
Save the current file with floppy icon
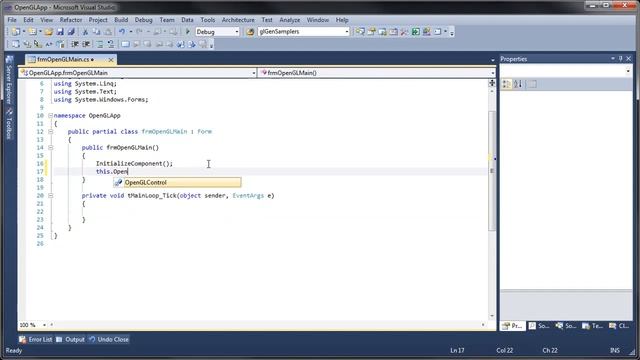point(60,32)
